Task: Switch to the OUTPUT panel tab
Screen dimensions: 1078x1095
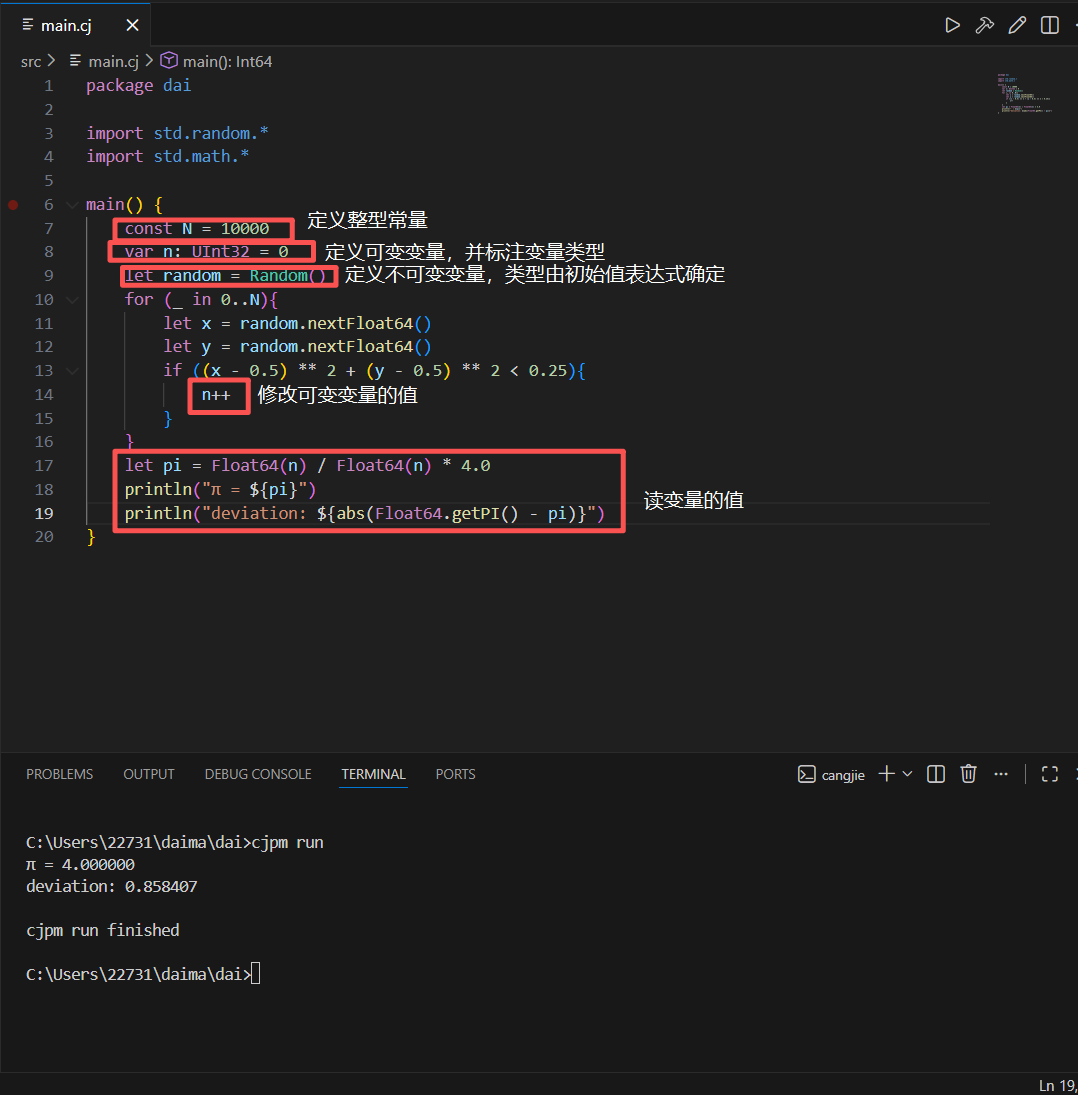Action: (149, 774)
